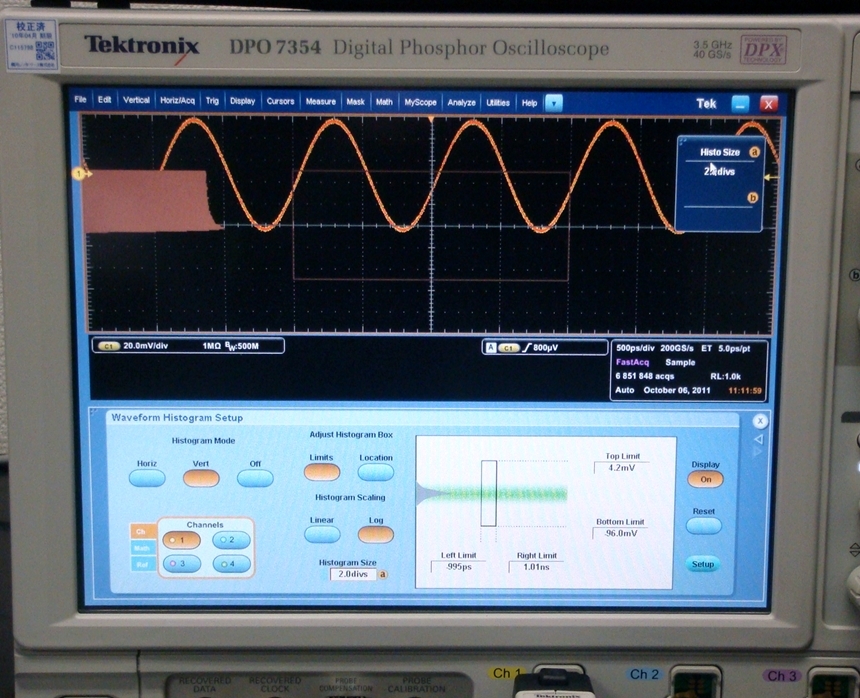The image size is (860, 698).
Task: Select Vert histogram mode
Action: 201,478
